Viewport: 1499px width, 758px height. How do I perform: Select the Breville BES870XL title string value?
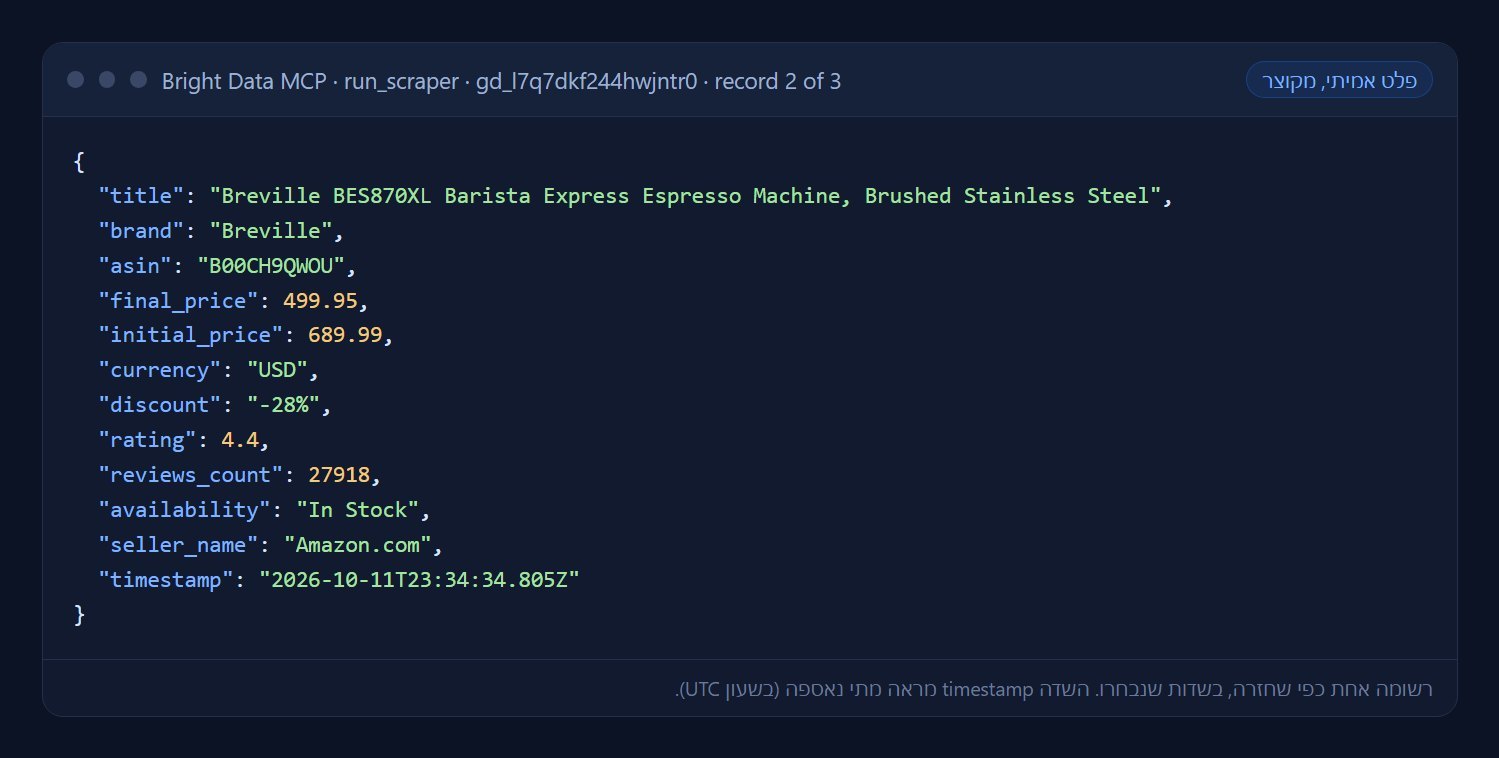point(684,196)
